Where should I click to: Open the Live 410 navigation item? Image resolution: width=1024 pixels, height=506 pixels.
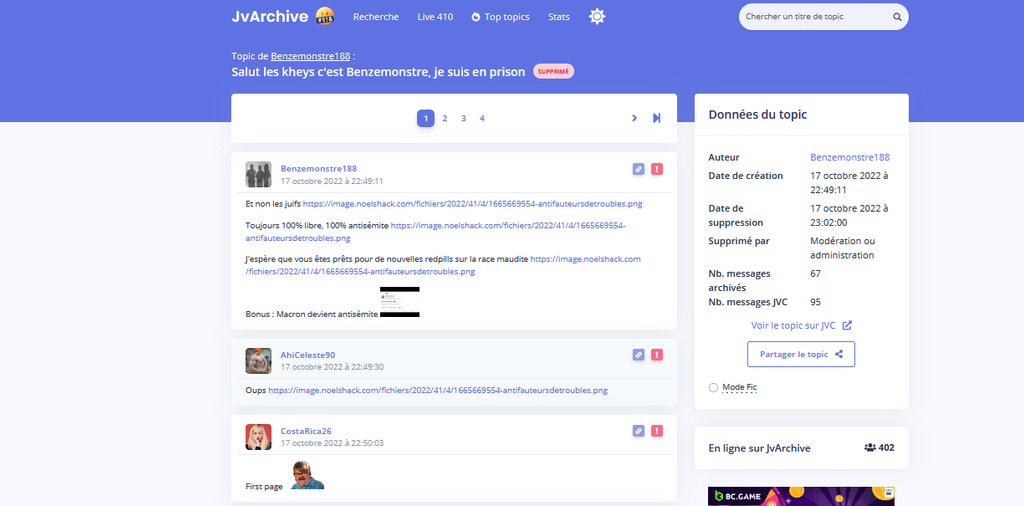(x=435, y=17)
